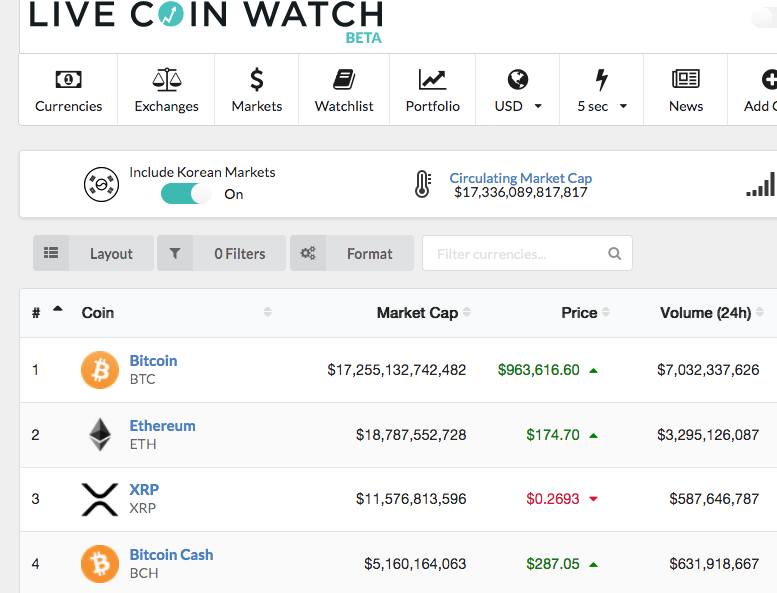This screenshot has height=593, width=777.
Task: Click the Ethereum diamond logo icon
Action: pos(100,434)
